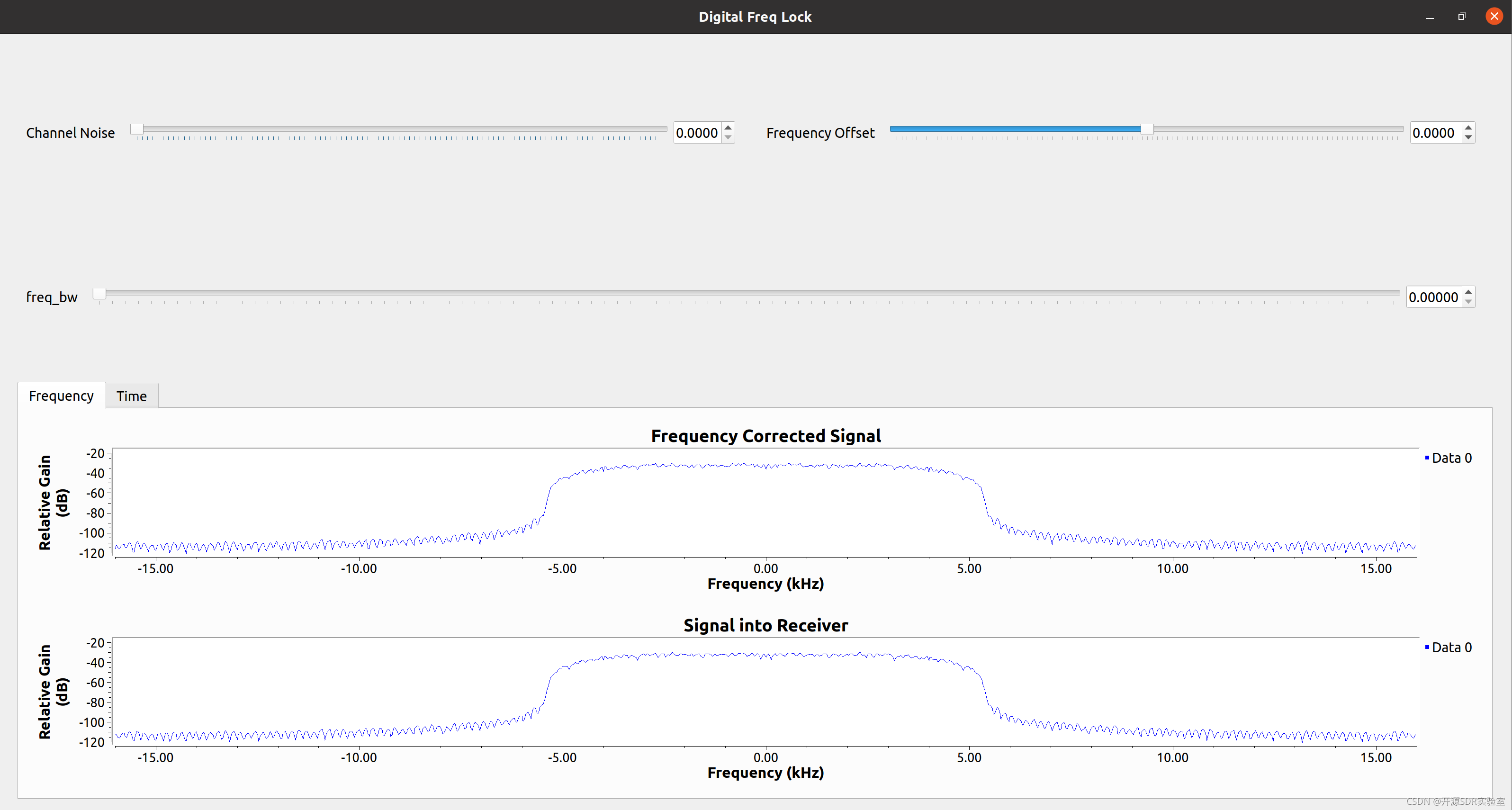1512x810 pixels.
Task: Minimize the Digital Freq Lock window
Action: point(1430,17)
